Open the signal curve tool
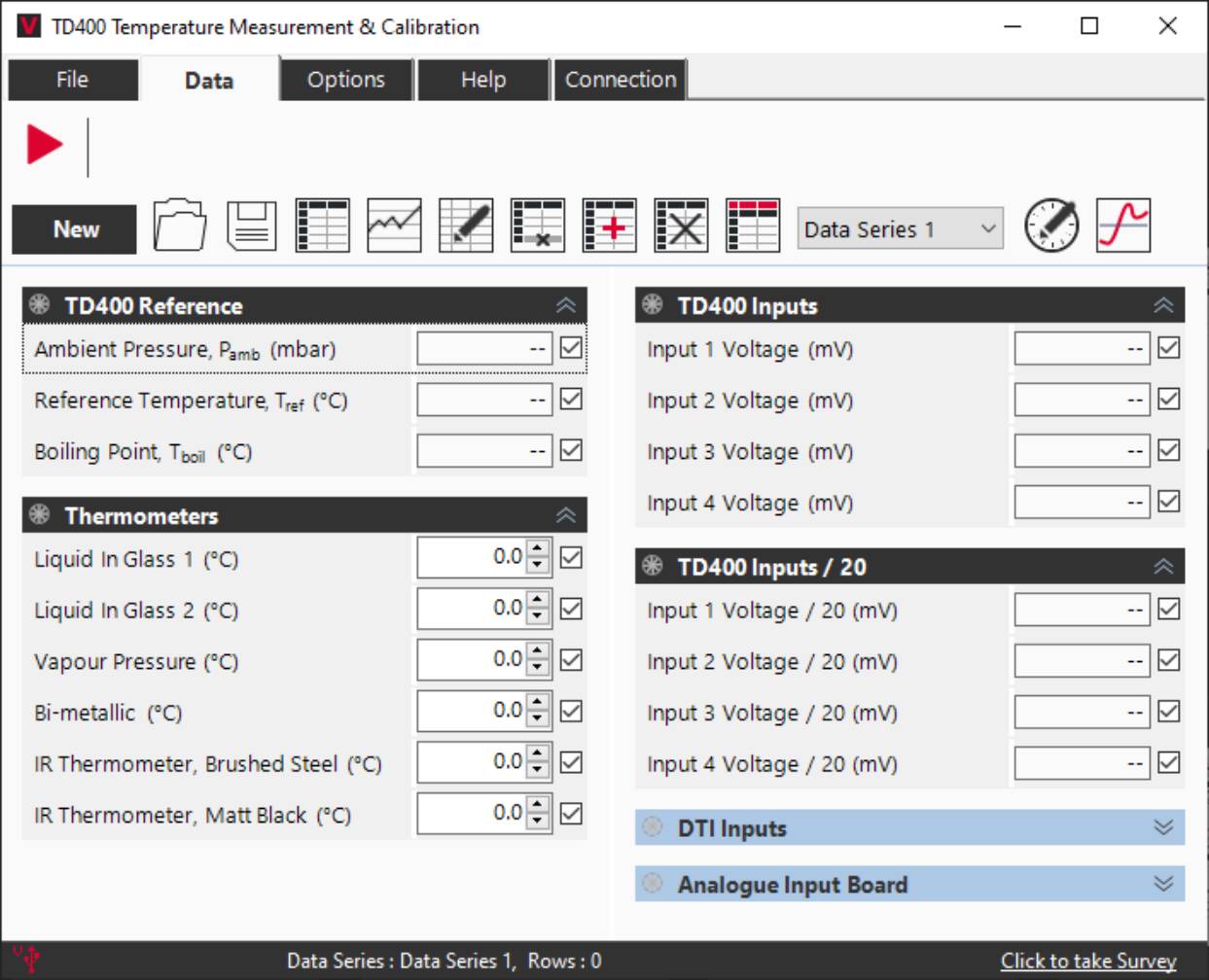The width and height of the screenshot is (1209, 980). click(1123, 226)
